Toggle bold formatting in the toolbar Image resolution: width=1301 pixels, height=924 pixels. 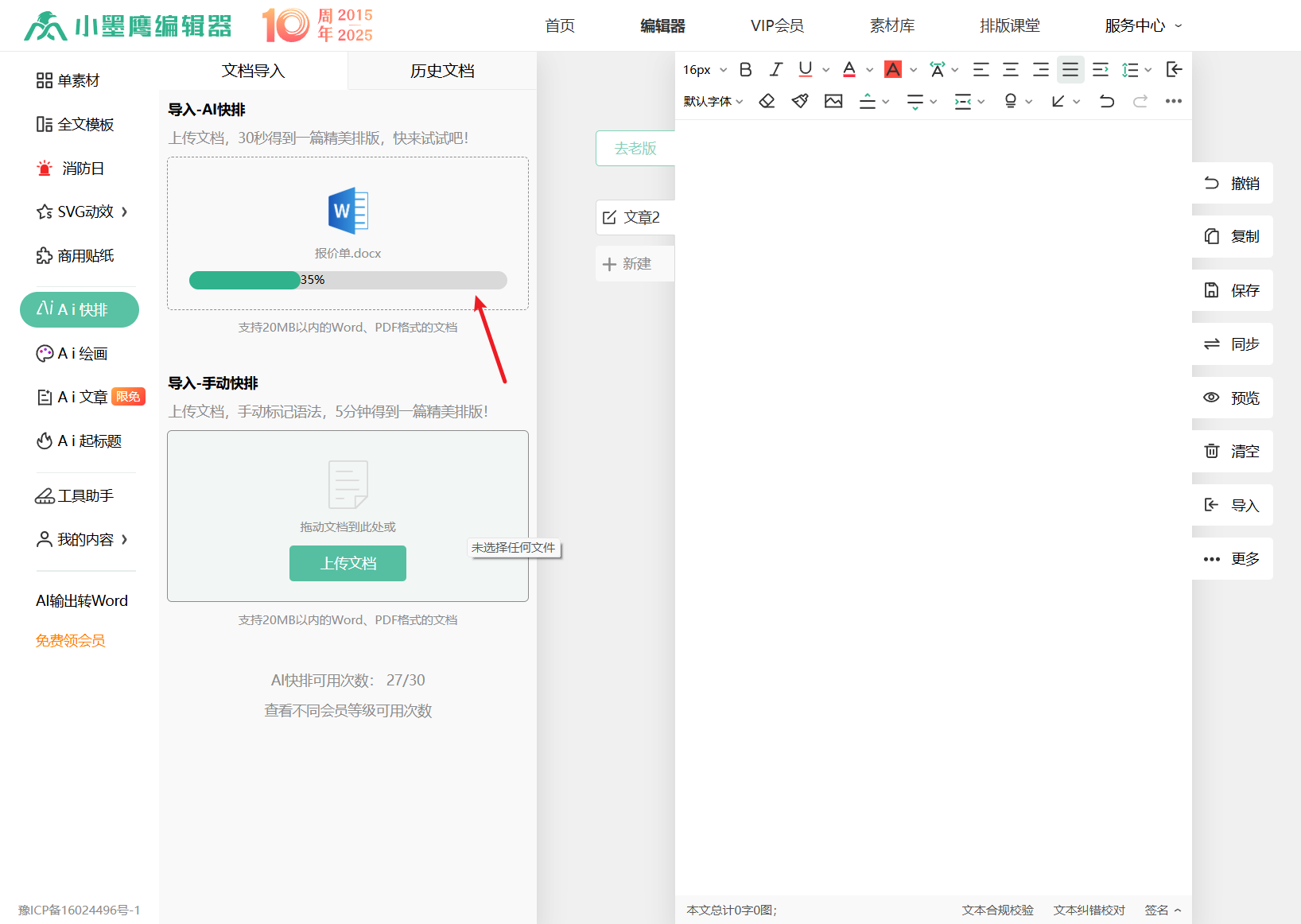pos(745,70)
